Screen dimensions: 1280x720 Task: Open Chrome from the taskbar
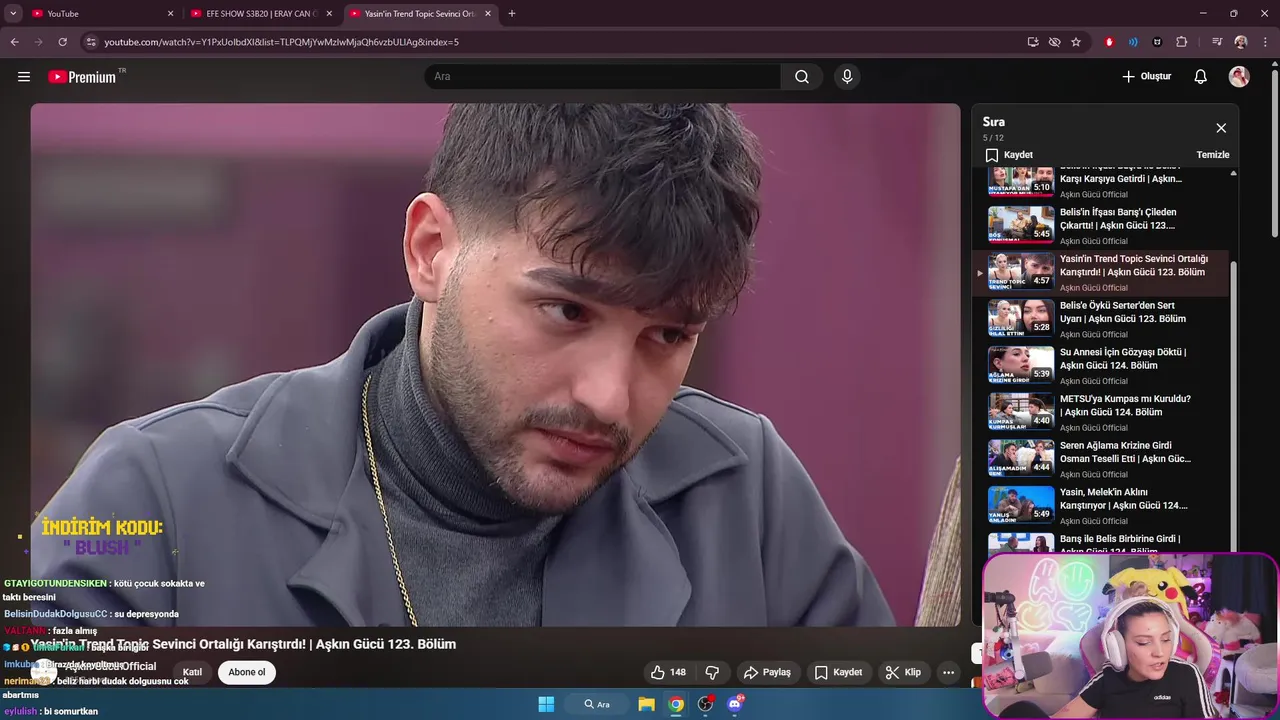click(x=676, y=704)
